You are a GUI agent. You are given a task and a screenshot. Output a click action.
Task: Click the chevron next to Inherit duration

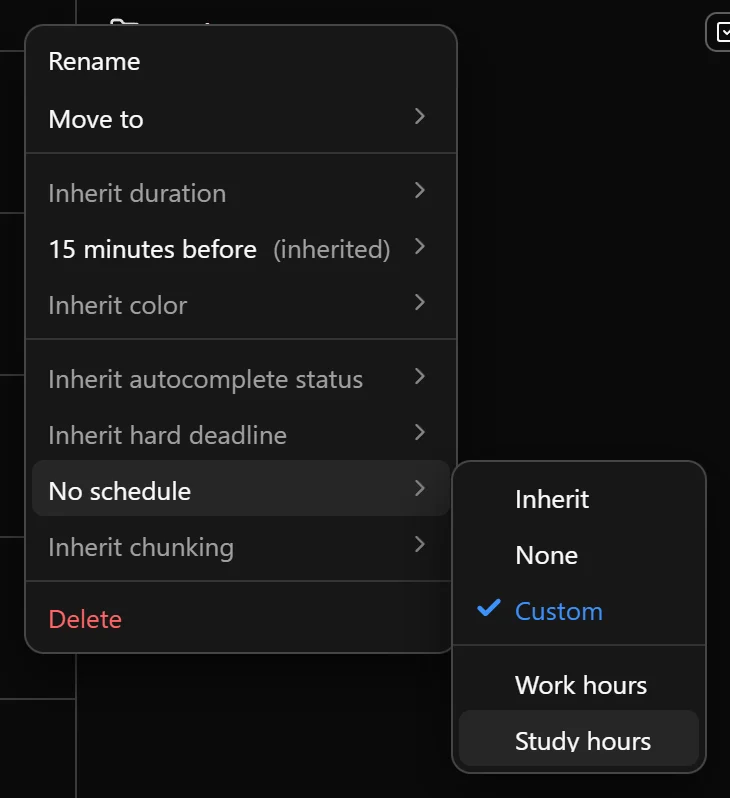point(419,191)
